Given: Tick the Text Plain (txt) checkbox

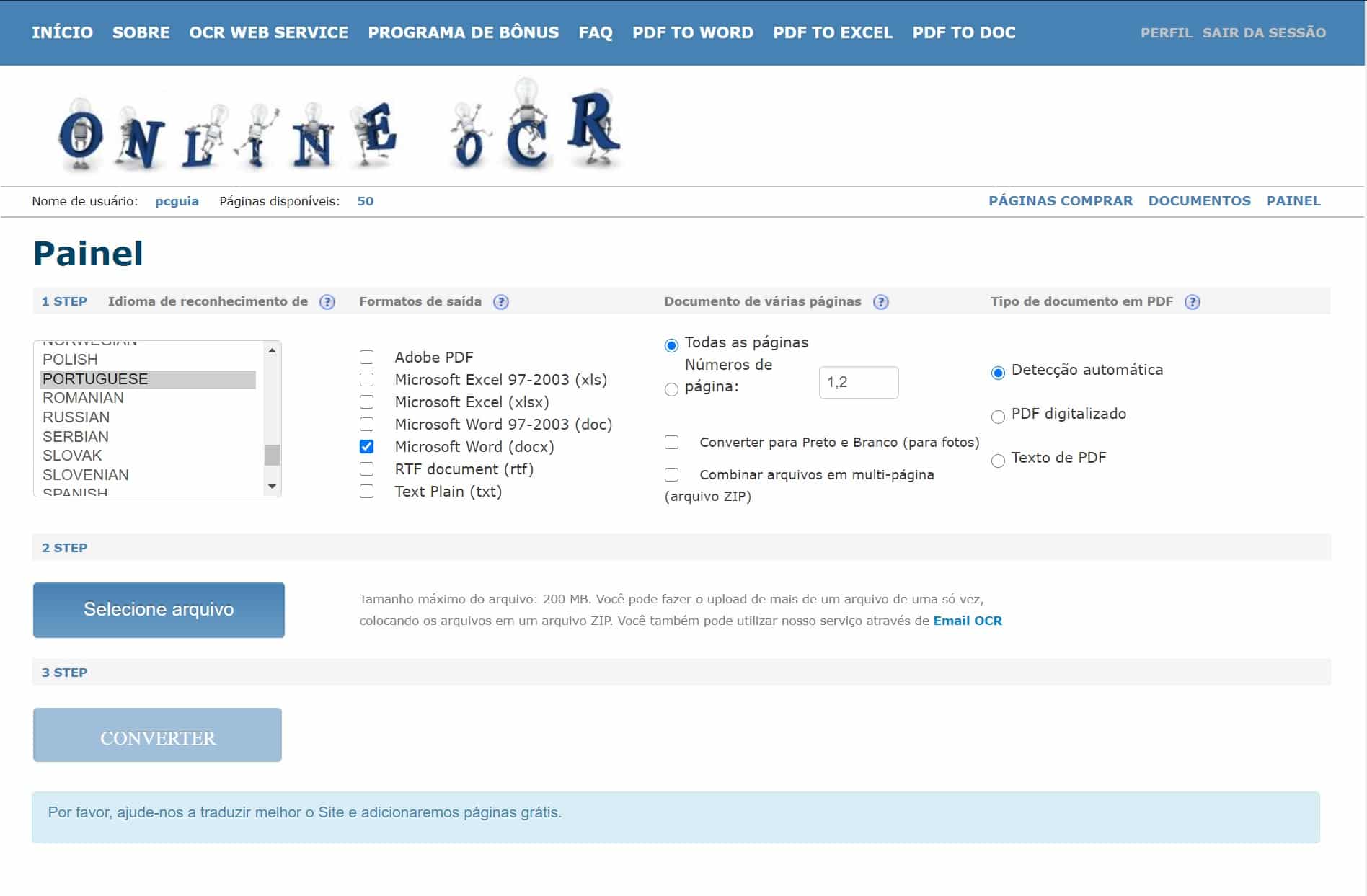Looking at the screenshot, I should (x=367, y=492).
